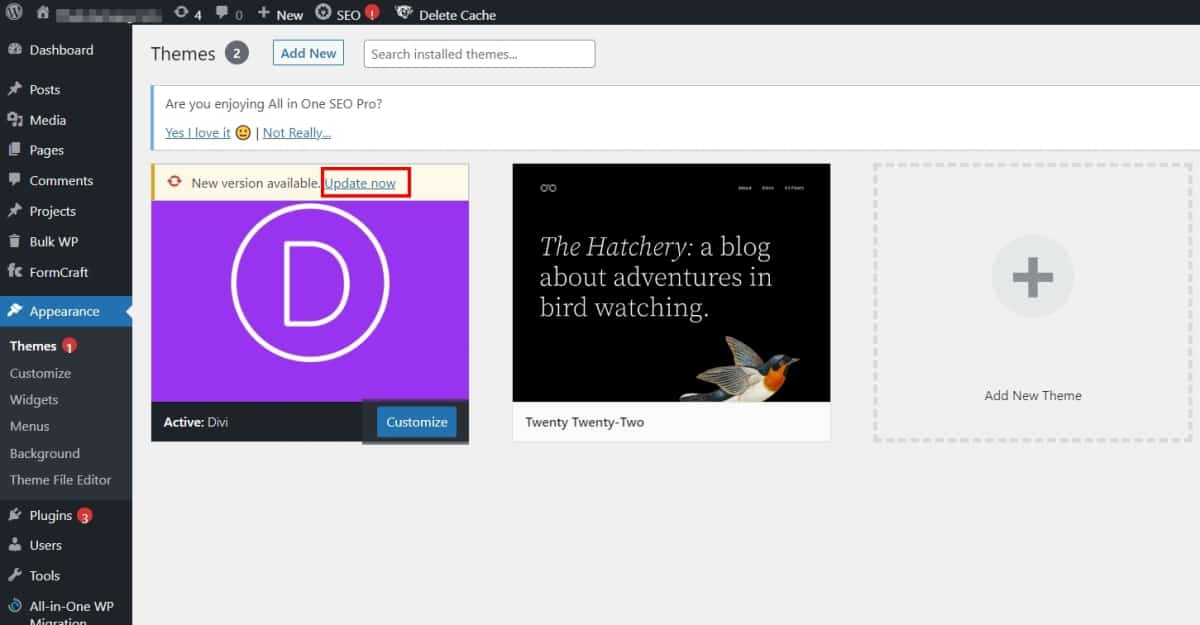Go to the Media library menu
The image size is (1200, 625).
pos(48,120)
